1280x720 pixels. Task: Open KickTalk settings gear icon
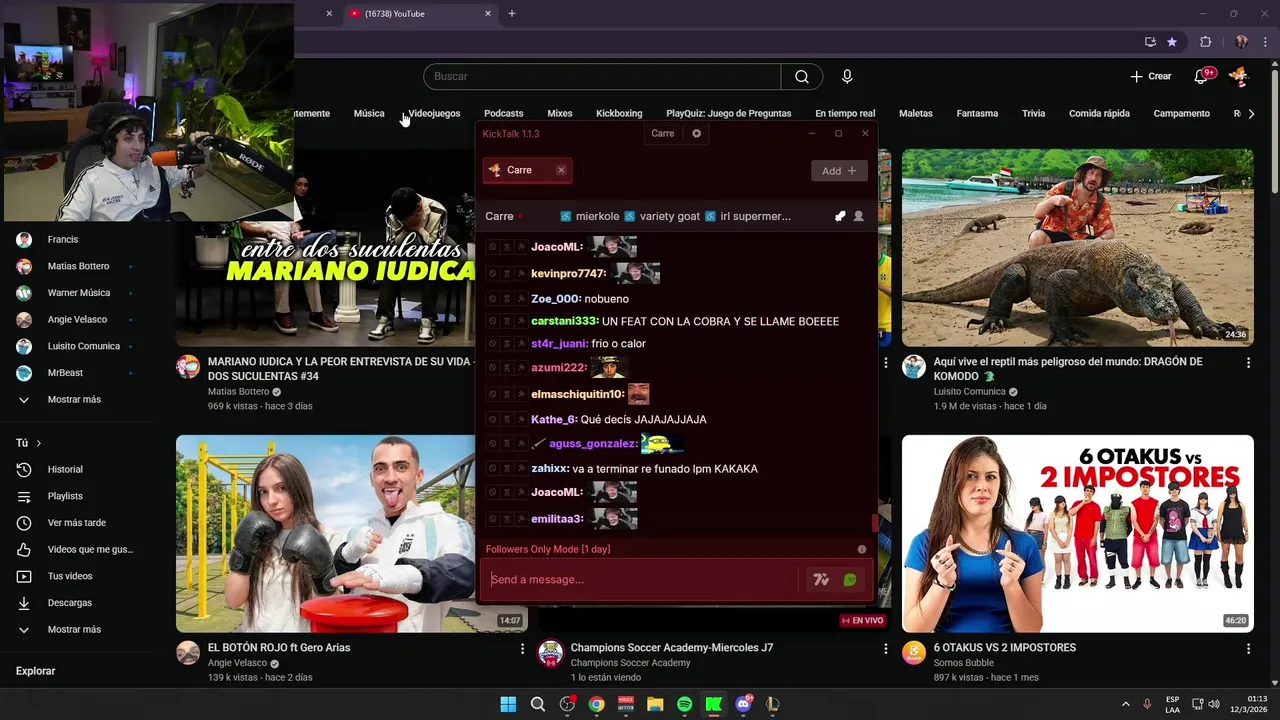697,133
